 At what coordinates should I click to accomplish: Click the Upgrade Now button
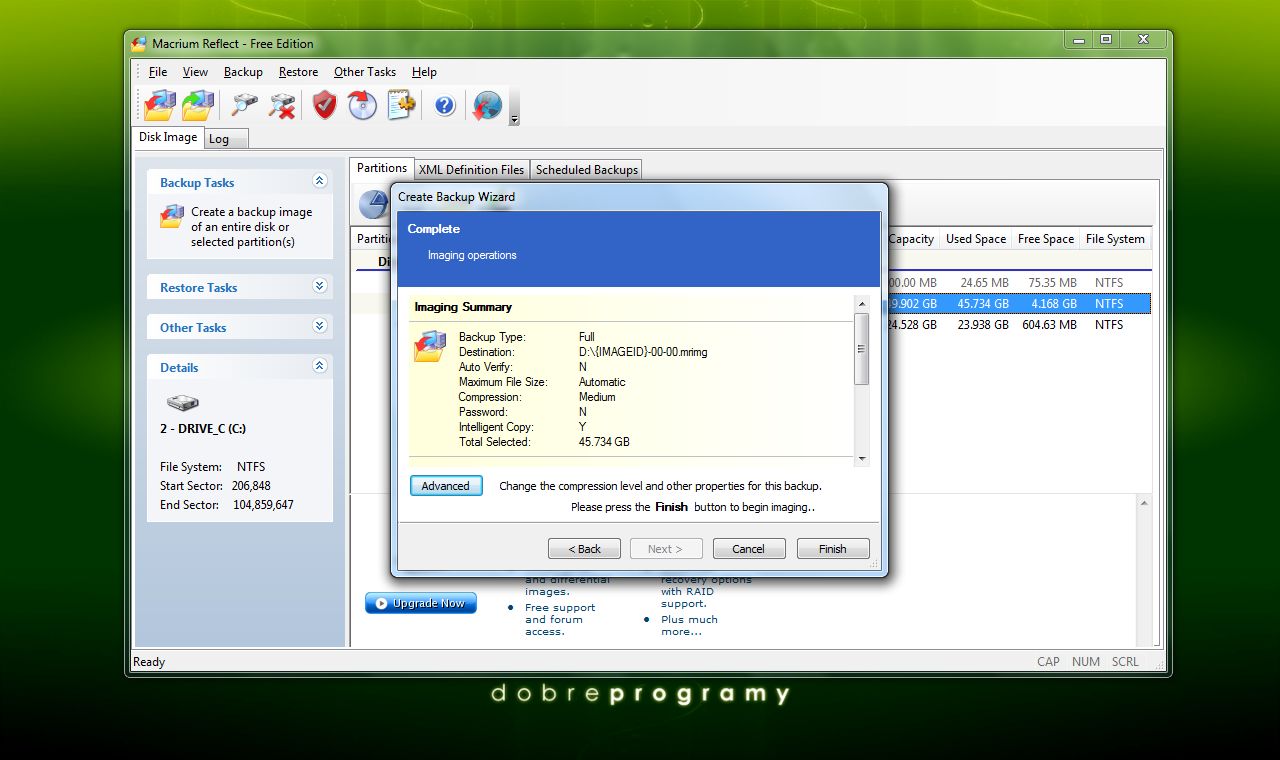421,603
